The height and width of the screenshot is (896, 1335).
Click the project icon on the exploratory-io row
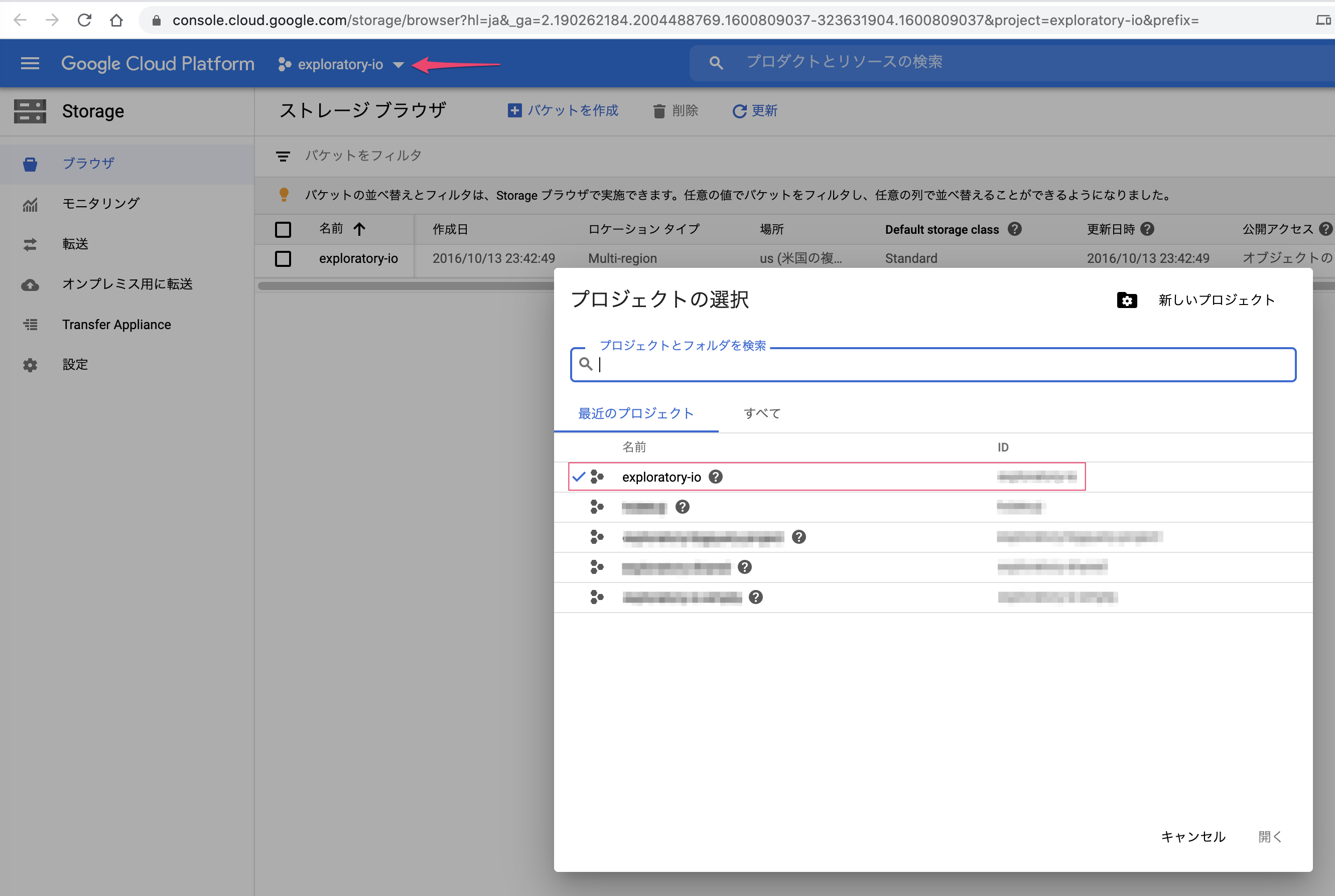pos(597,477)
